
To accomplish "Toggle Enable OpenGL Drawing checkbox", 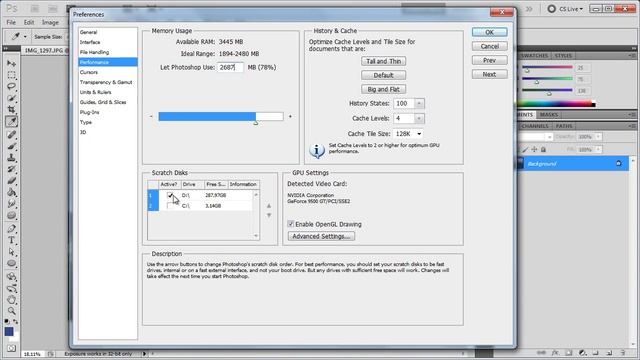I will pyautogui.click(x=291, y=224).
